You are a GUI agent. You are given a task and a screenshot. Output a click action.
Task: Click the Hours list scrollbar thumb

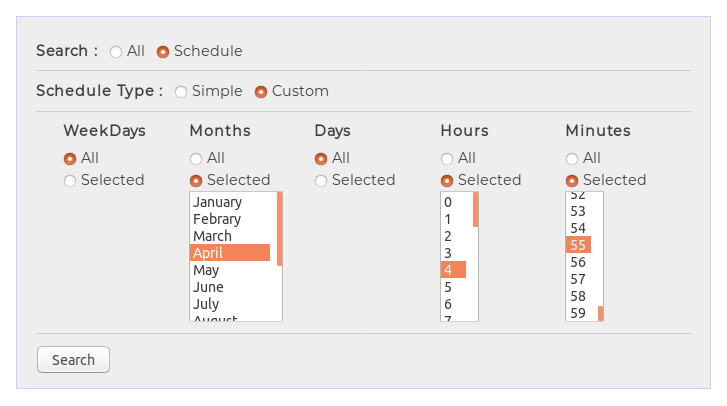(476, 209)
